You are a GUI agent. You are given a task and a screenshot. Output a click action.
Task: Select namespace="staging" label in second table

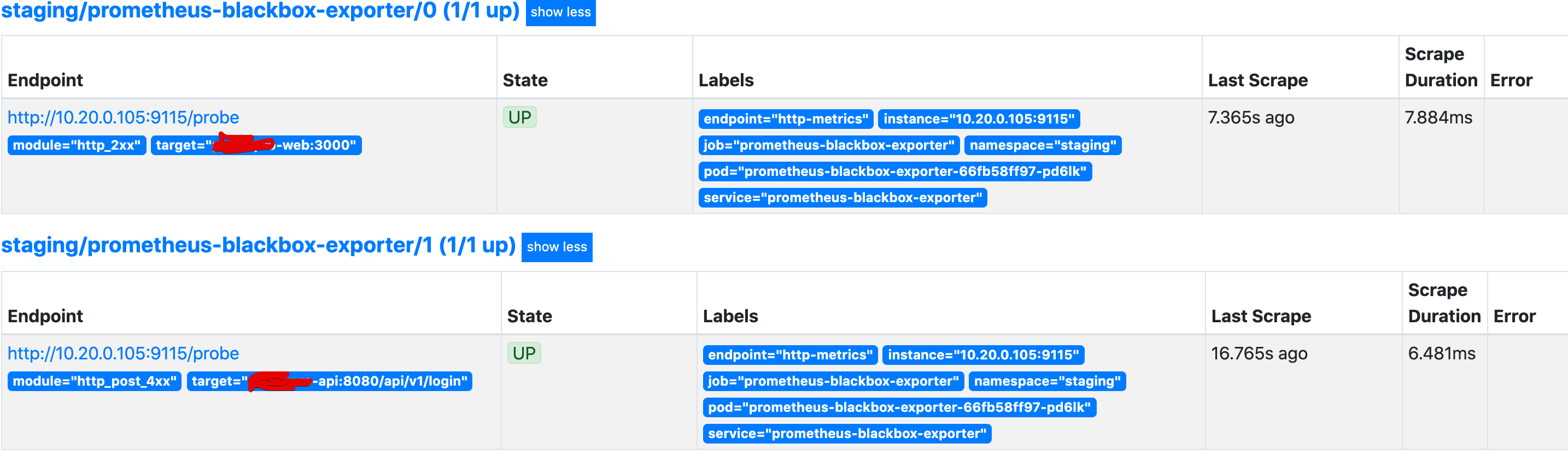(x=1047, y=381)
